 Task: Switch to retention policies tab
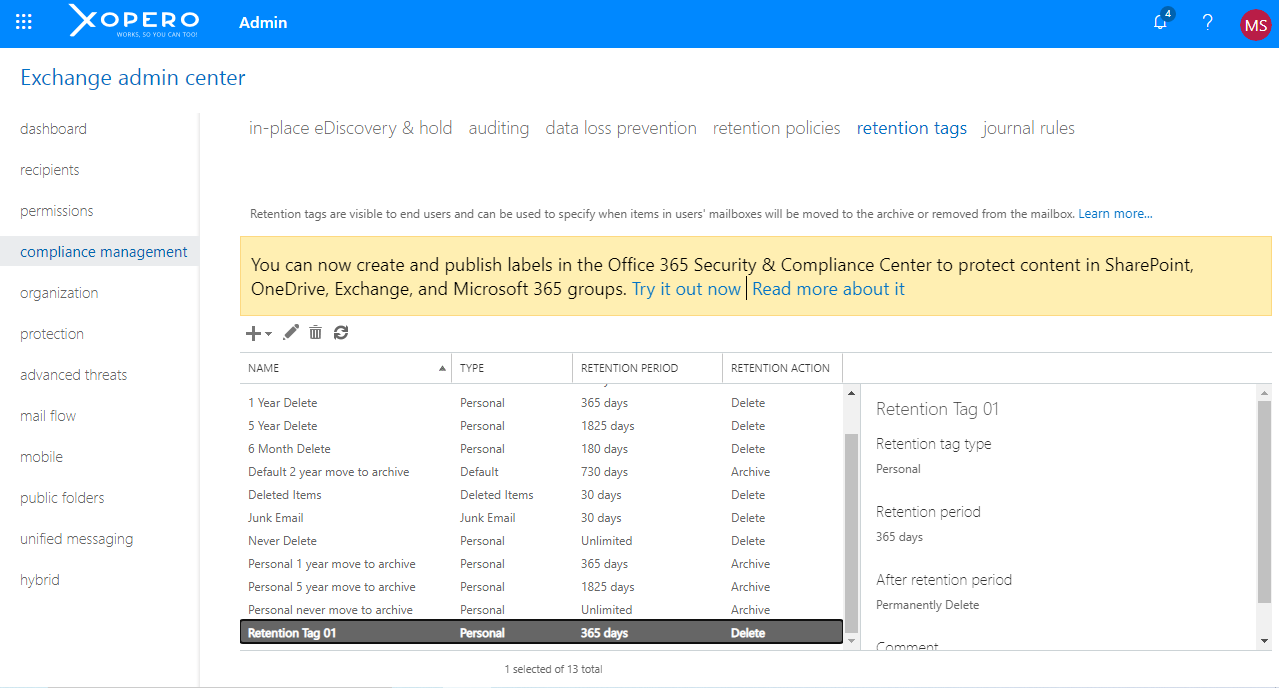click(776, 128)
